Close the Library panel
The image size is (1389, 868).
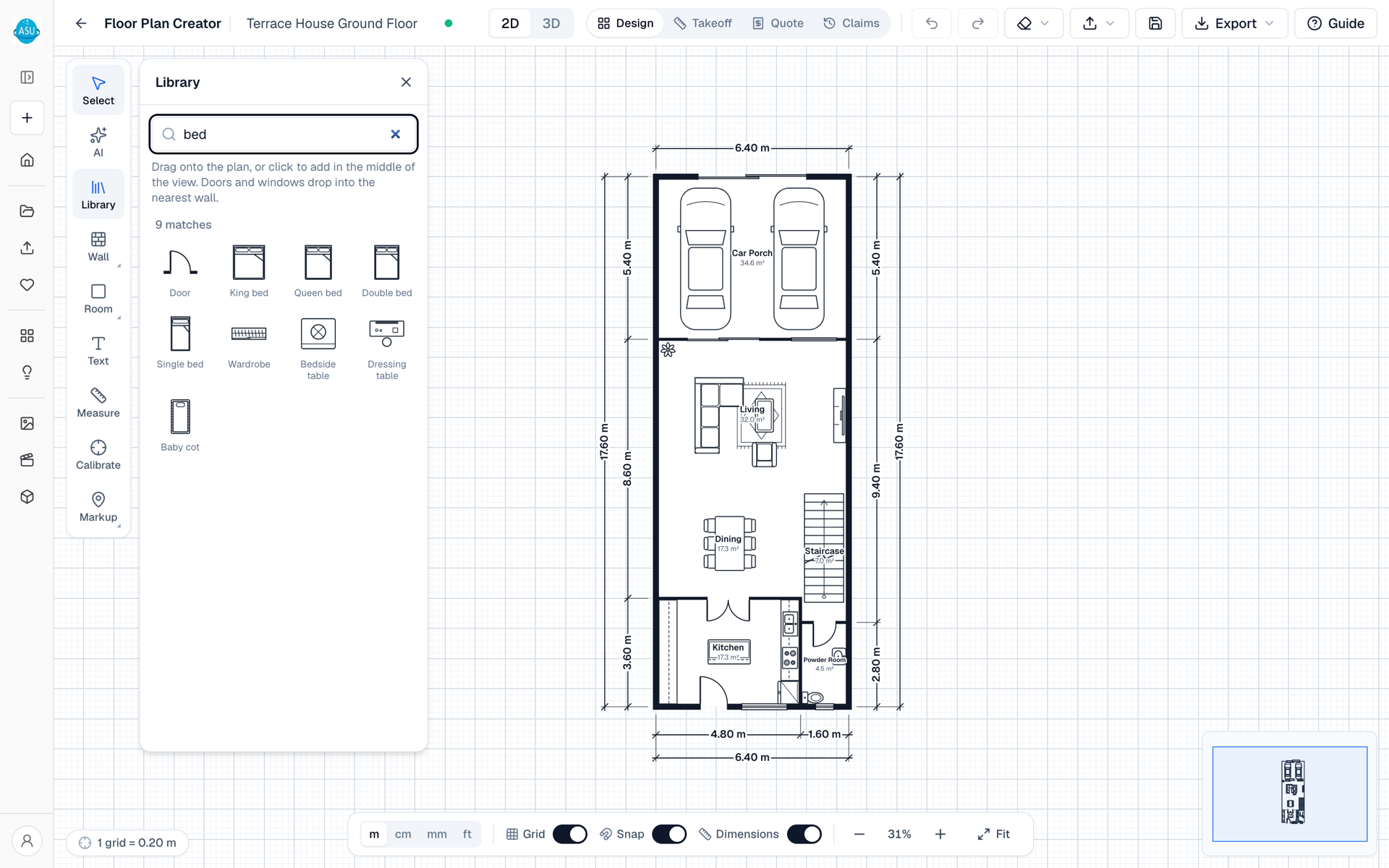[406, 82]
